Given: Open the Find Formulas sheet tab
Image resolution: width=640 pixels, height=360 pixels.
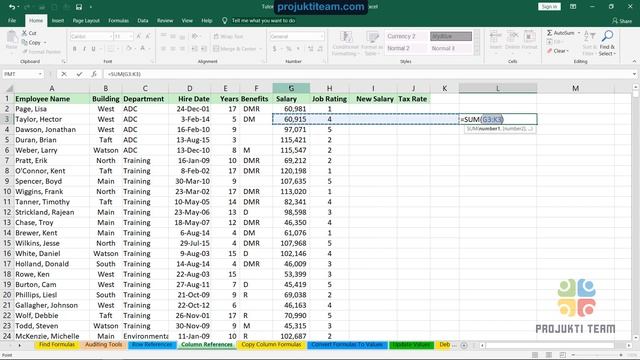Looking at the screenshot, I should (x=57, y=345).
